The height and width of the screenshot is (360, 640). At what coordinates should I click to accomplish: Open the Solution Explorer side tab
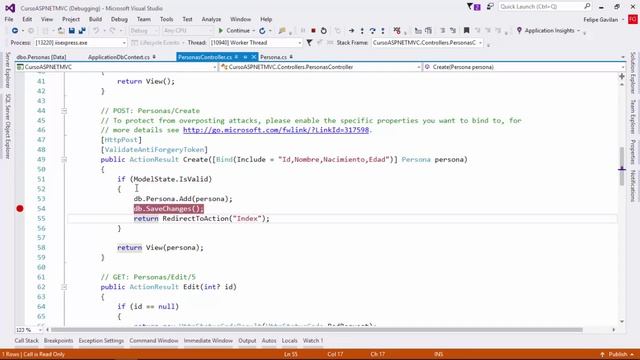(633, 73)
